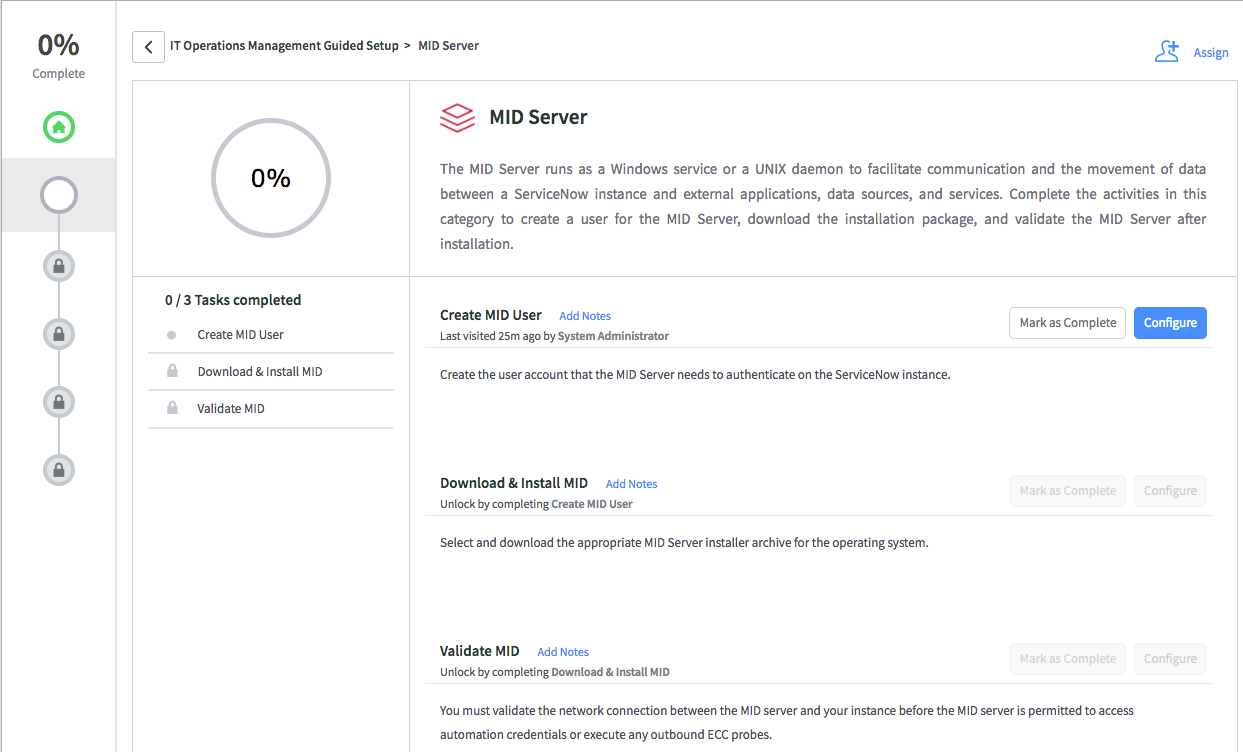Open IT Operations Management Guided Setup breadcrumb

(x=284, y=45)
